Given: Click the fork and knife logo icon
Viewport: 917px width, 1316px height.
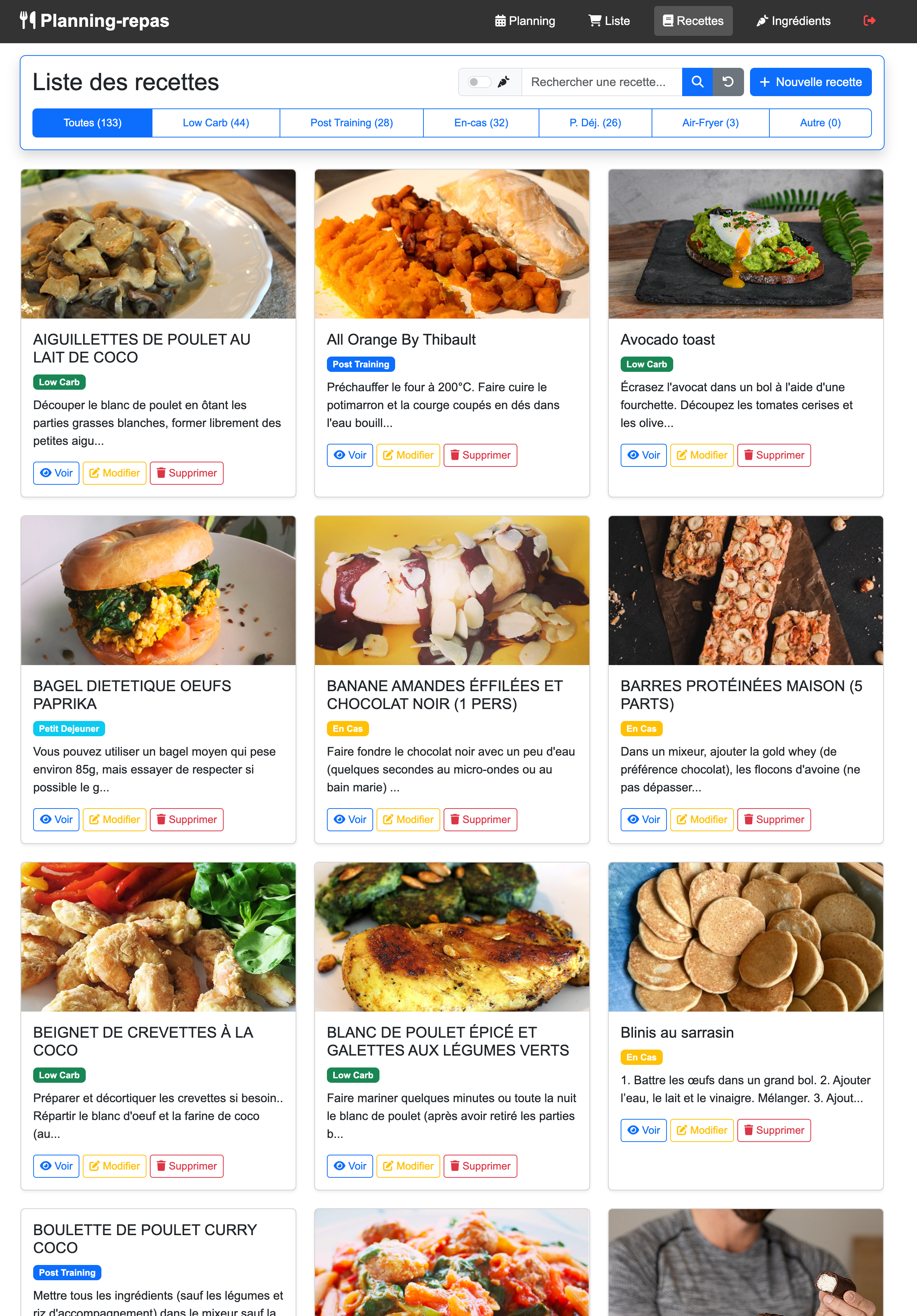Looking at the screenshot, I should point(28,20).
